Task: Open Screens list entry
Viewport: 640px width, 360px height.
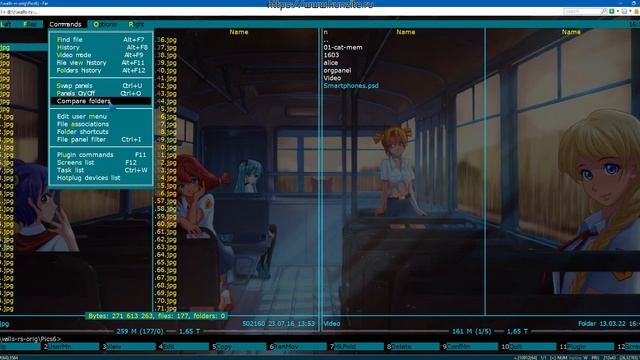Action: [x=101, y=162]
